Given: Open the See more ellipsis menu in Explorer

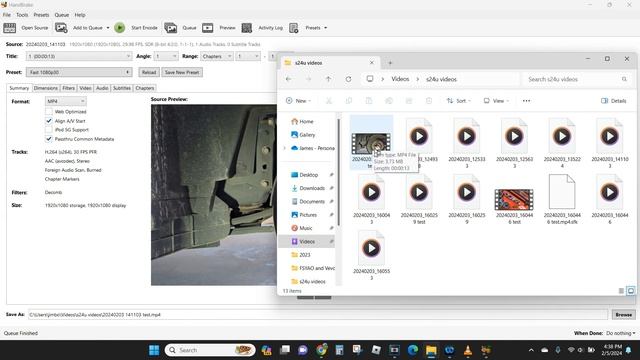Looking at the screenshot, I should coord(527,101).
